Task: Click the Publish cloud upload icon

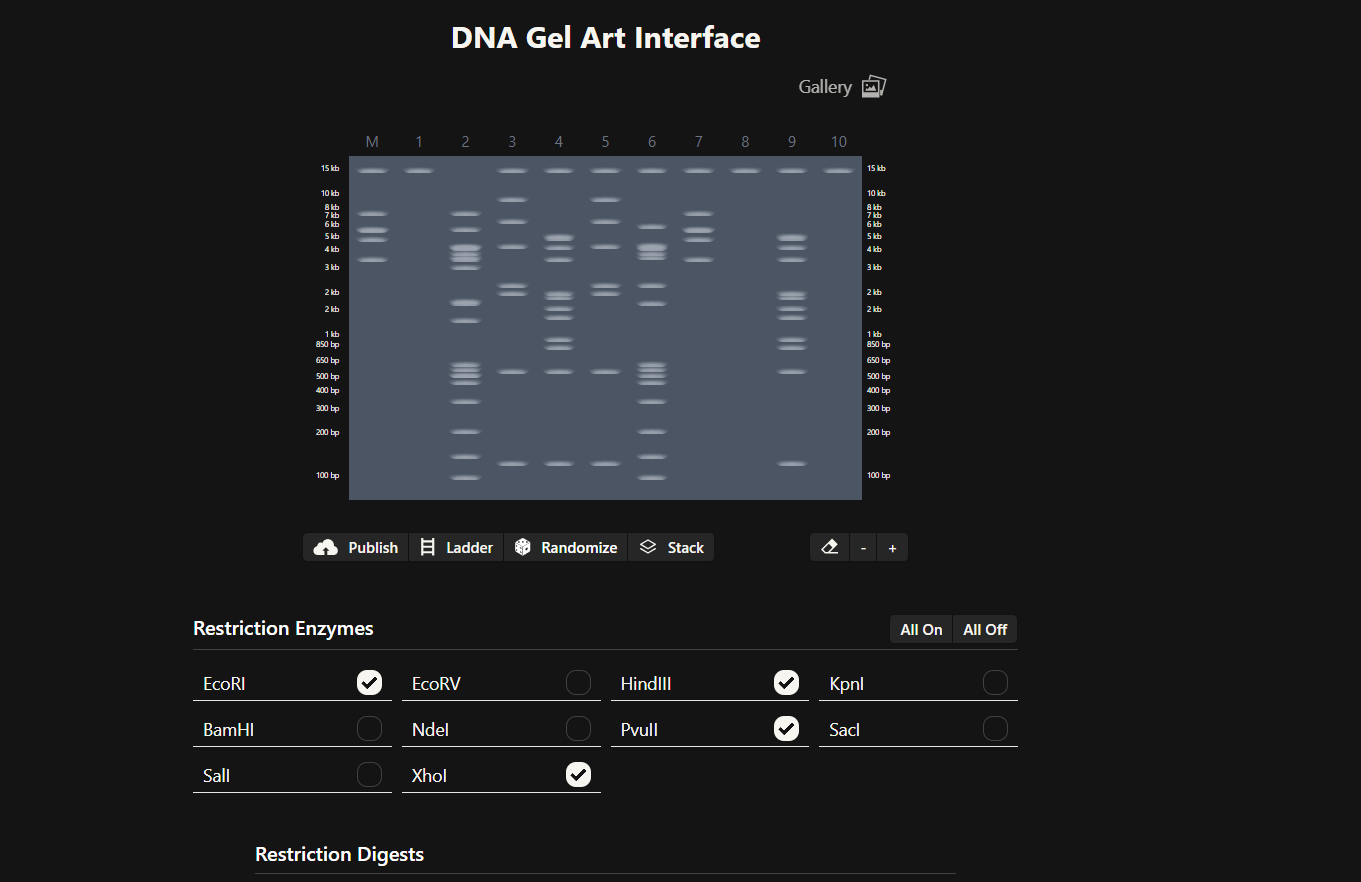Action: [325, 547]
